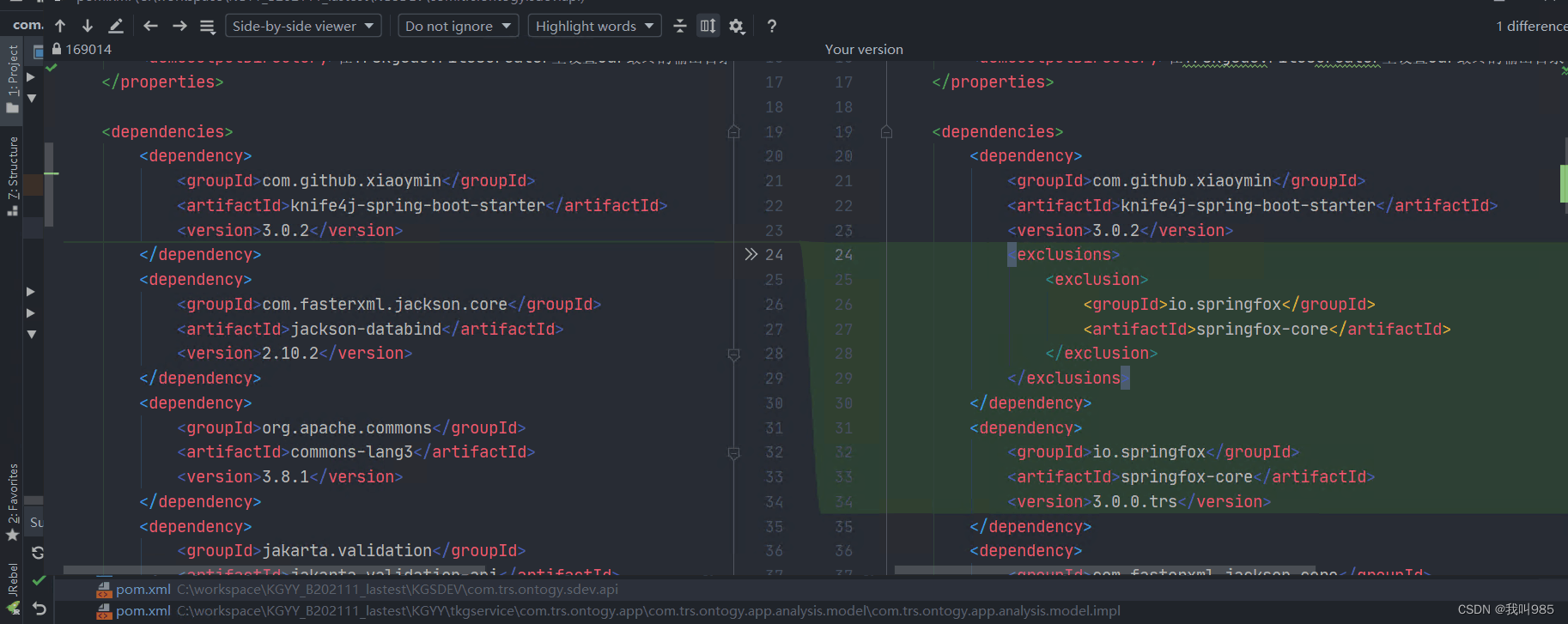Open diff settings gear icon

pyautogui.click(x=737, y=27)
